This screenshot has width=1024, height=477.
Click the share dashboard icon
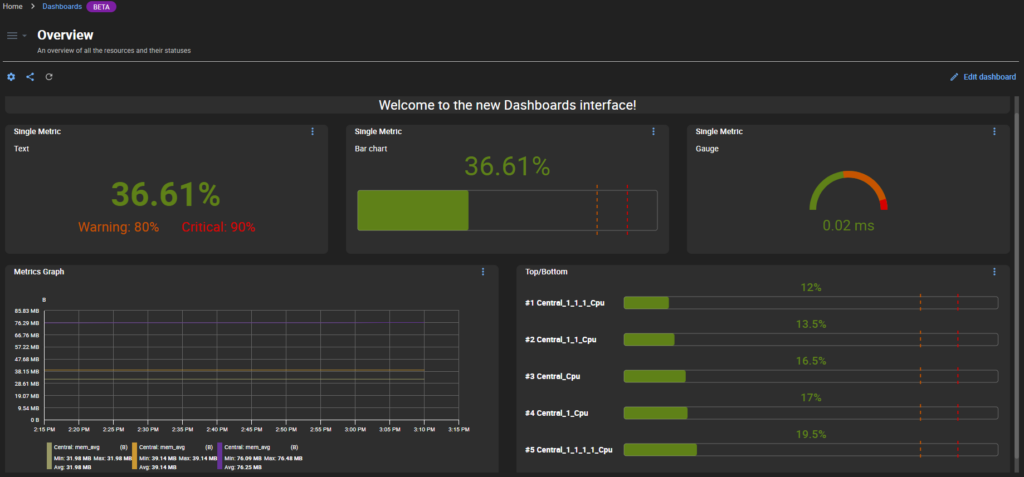(30, 77)
